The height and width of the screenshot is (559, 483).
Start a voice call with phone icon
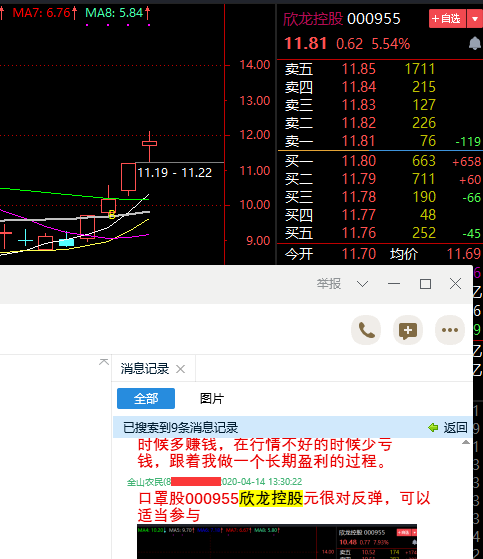click(366, 330)
